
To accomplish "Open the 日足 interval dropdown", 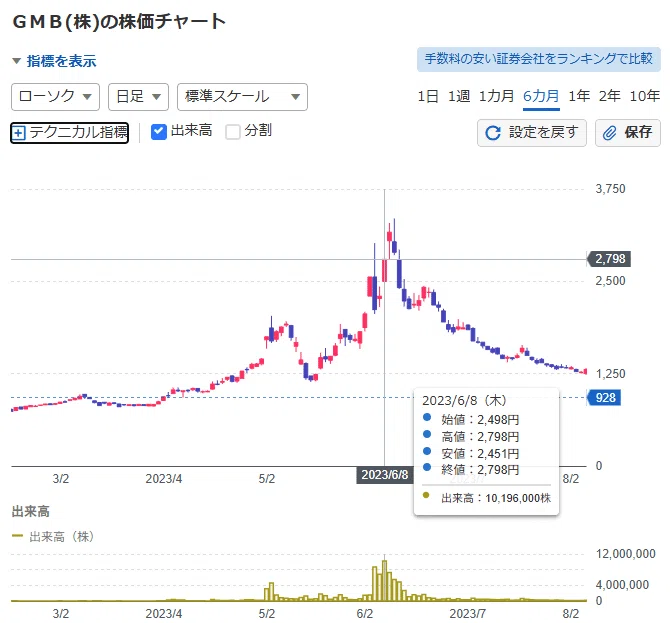I will (138, 97).
